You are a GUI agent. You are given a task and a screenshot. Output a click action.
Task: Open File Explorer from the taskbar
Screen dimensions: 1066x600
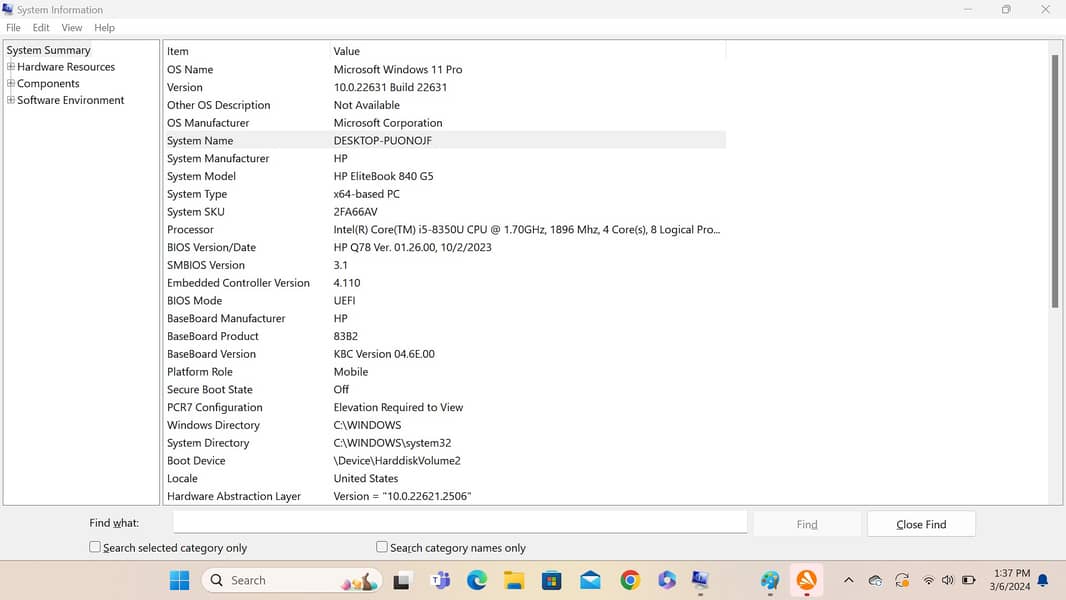click(514, 580)
